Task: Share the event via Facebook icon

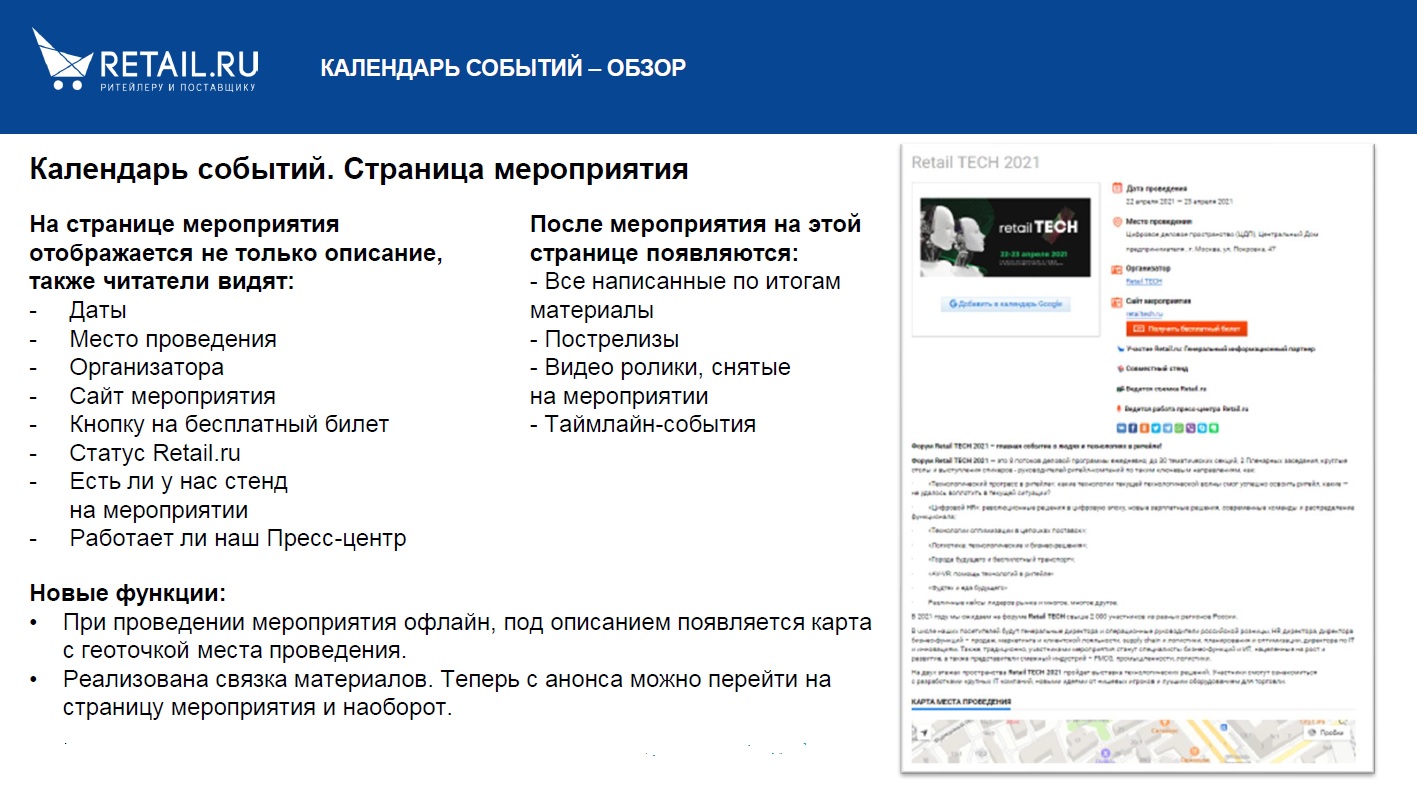Action: (1132, 428)
